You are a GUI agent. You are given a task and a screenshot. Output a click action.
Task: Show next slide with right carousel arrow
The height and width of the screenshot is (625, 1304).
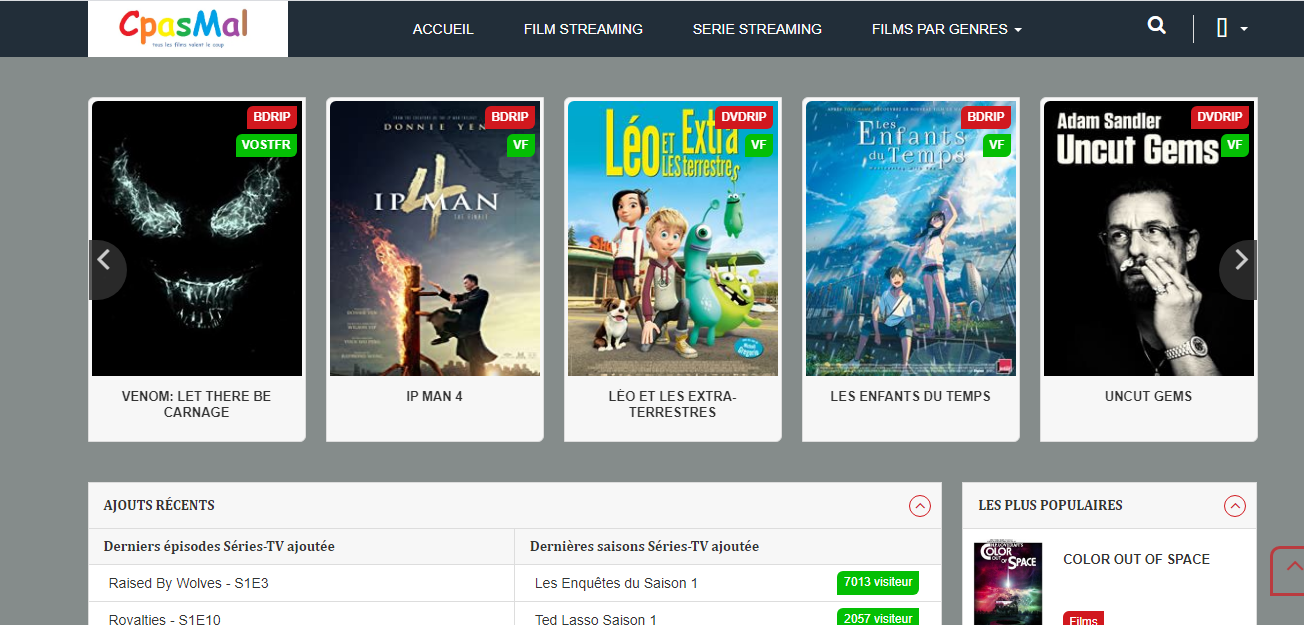1239,270
